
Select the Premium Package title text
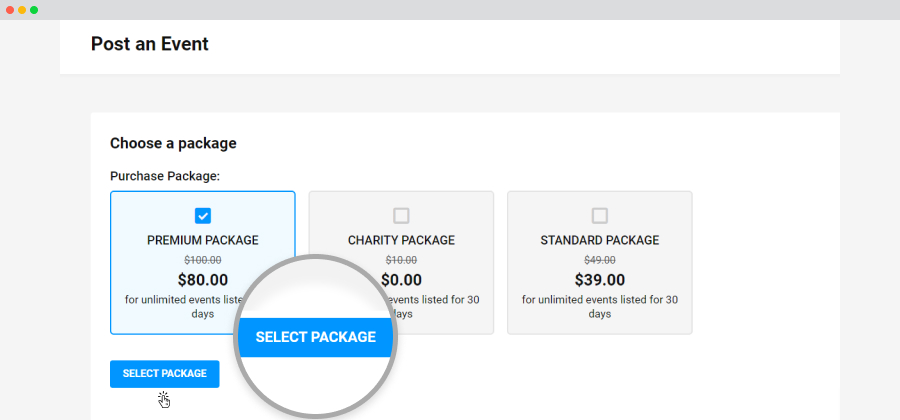click(x=203, y=240)
